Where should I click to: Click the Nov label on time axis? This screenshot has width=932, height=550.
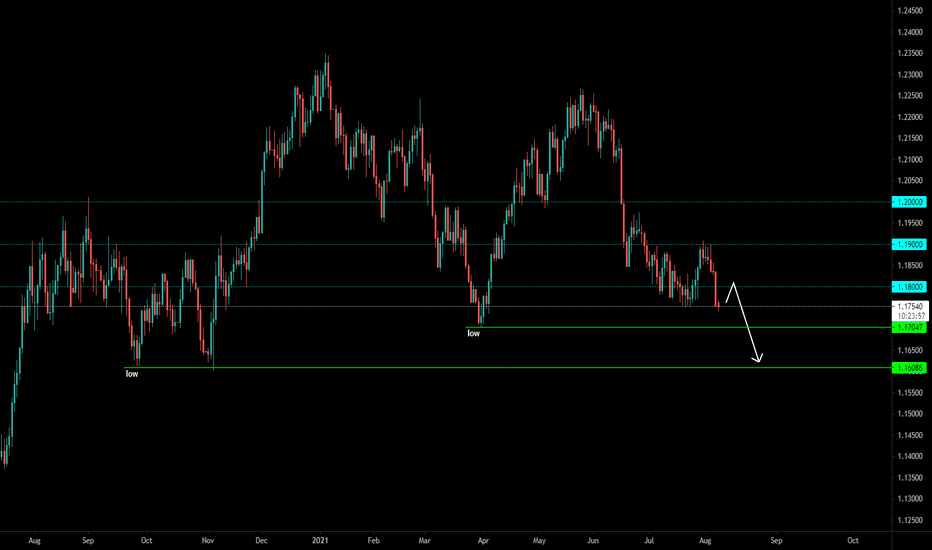point(207,541)
